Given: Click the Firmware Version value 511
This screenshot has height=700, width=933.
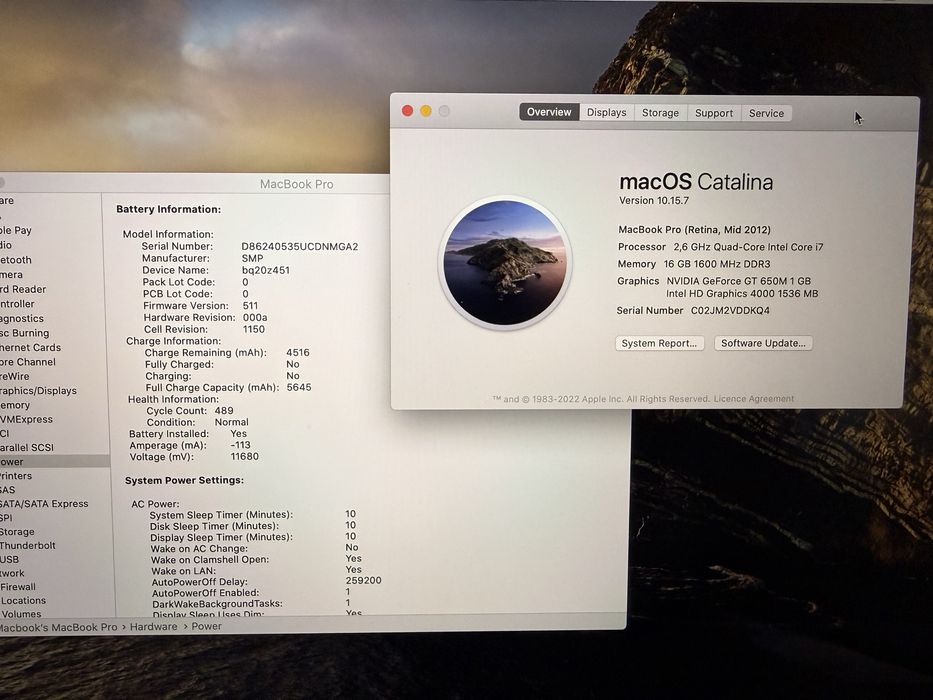Looking at the screenshot, I should pyautogui.click(x=251, y=305).
